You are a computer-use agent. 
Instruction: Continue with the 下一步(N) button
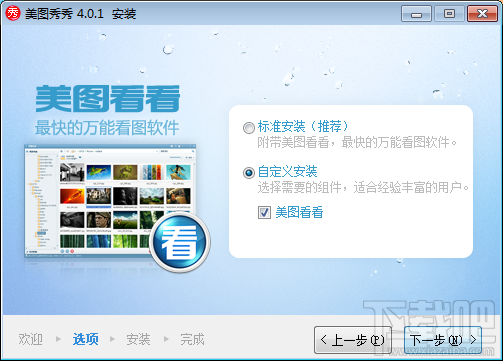(443, 340)
